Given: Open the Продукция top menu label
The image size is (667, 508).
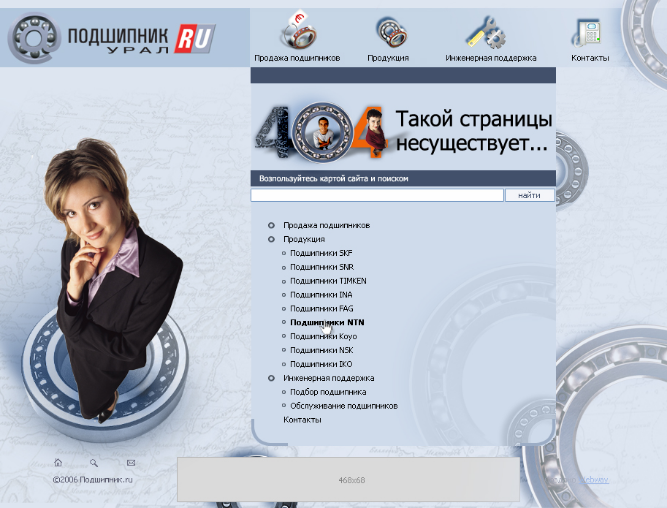Looking at the screenshot, I should click(388, 58).
